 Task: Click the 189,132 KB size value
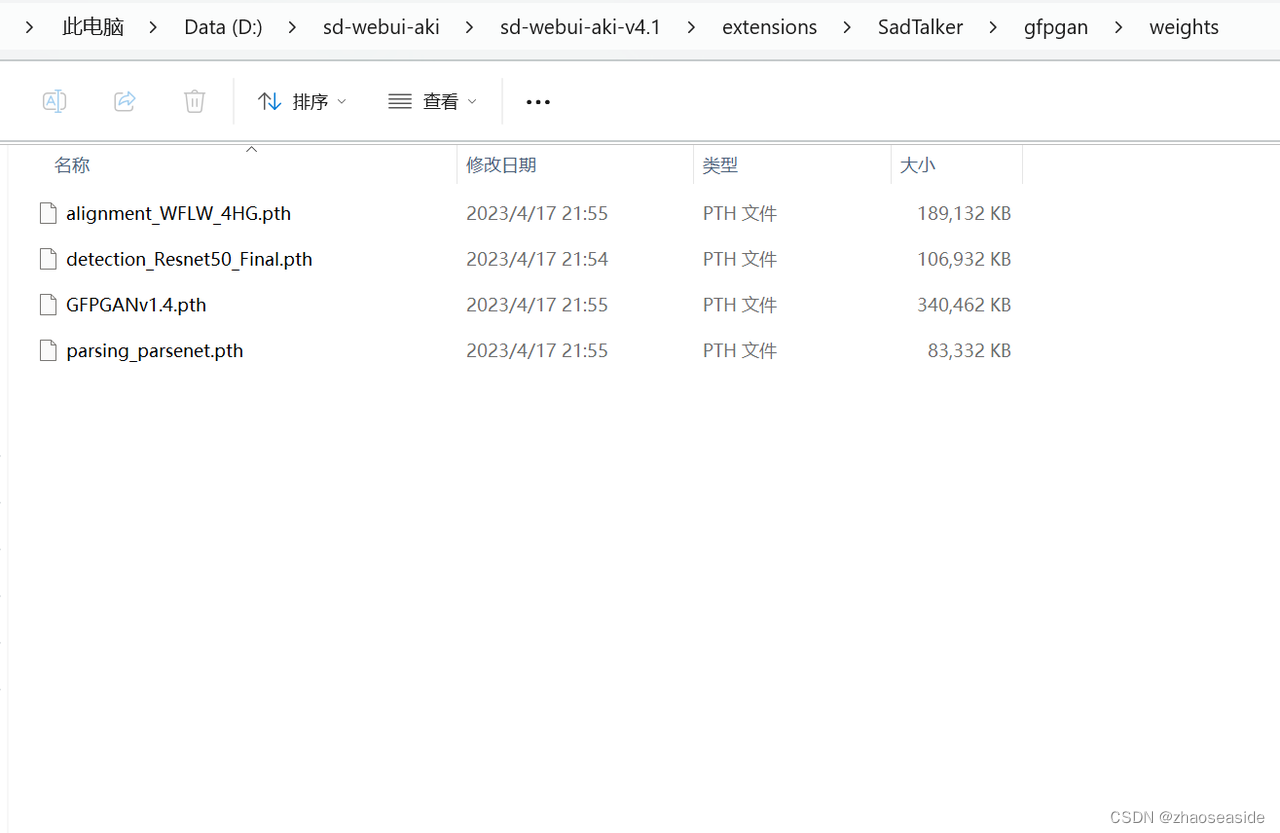(x=964, y=213)
